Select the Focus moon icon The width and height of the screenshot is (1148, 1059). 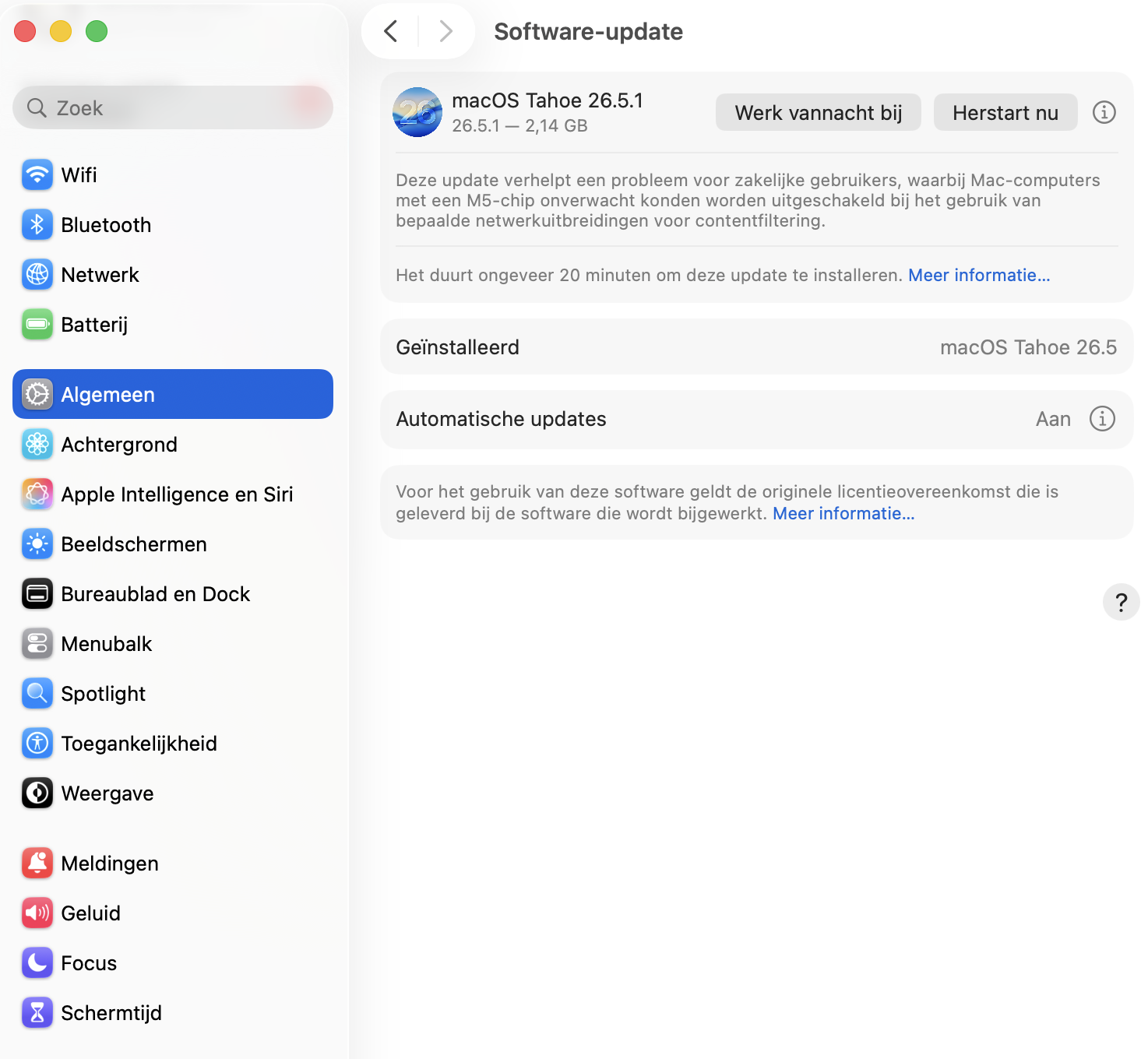point(37,962)
